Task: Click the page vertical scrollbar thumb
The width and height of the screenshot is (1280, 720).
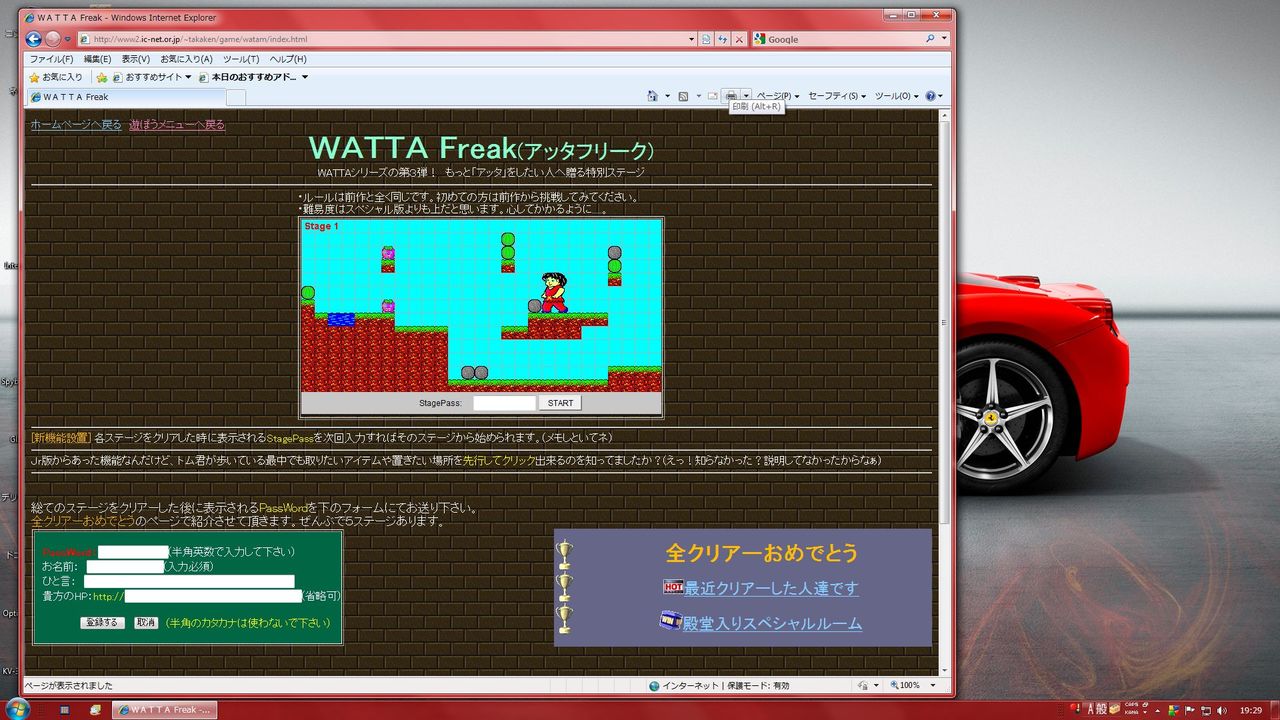Action: [945, 322]
